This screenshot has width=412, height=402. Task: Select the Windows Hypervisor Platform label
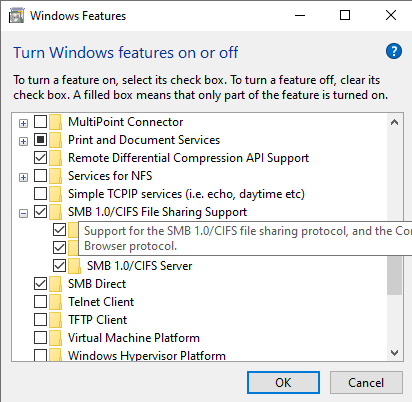coord(147,355)
